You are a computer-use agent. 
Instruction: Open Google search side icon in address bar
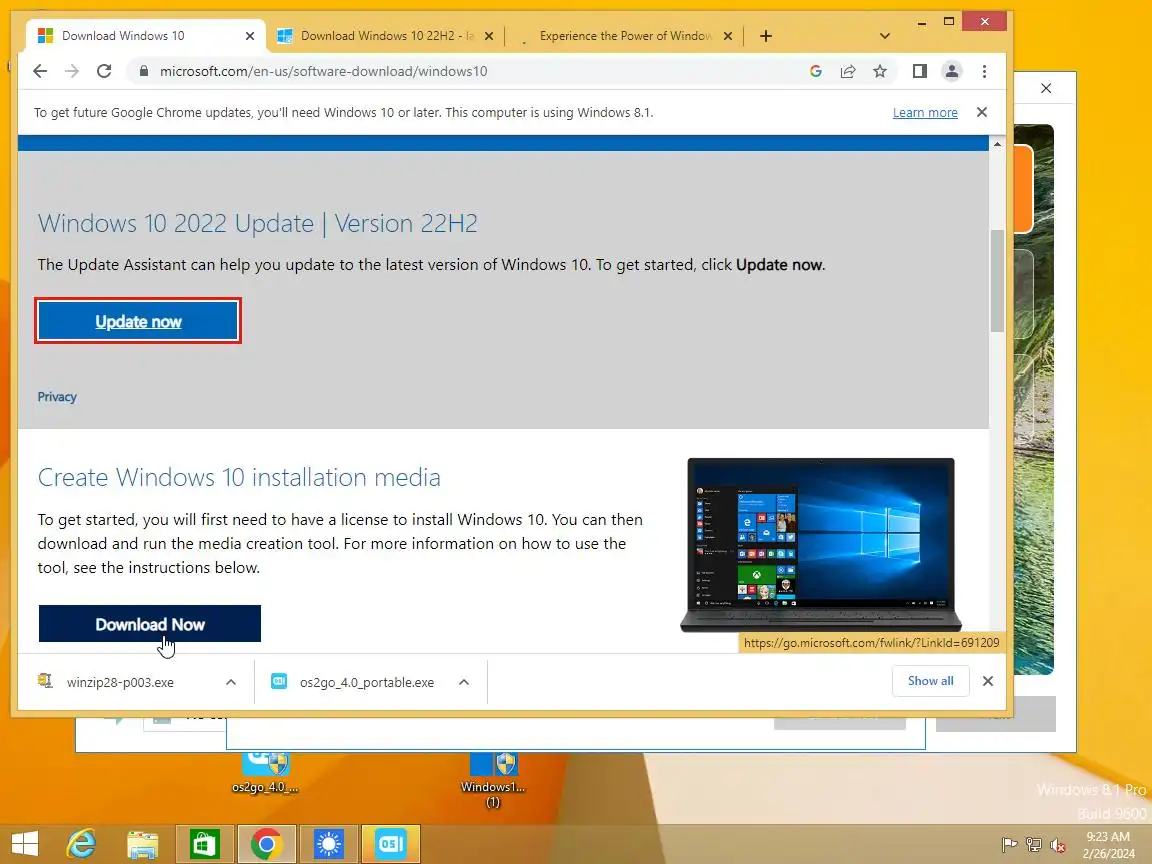pos(816,71)
